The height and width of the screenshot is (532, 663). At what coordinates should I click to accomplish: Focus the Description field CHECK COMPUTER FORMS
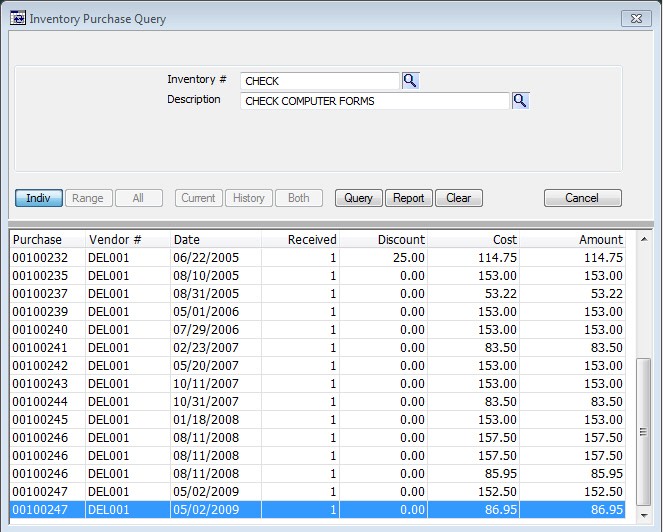[375, 101]
